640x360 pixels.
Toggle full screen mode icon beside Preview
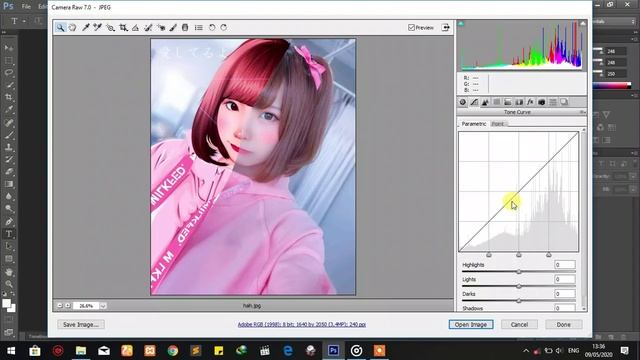point(446,28)
